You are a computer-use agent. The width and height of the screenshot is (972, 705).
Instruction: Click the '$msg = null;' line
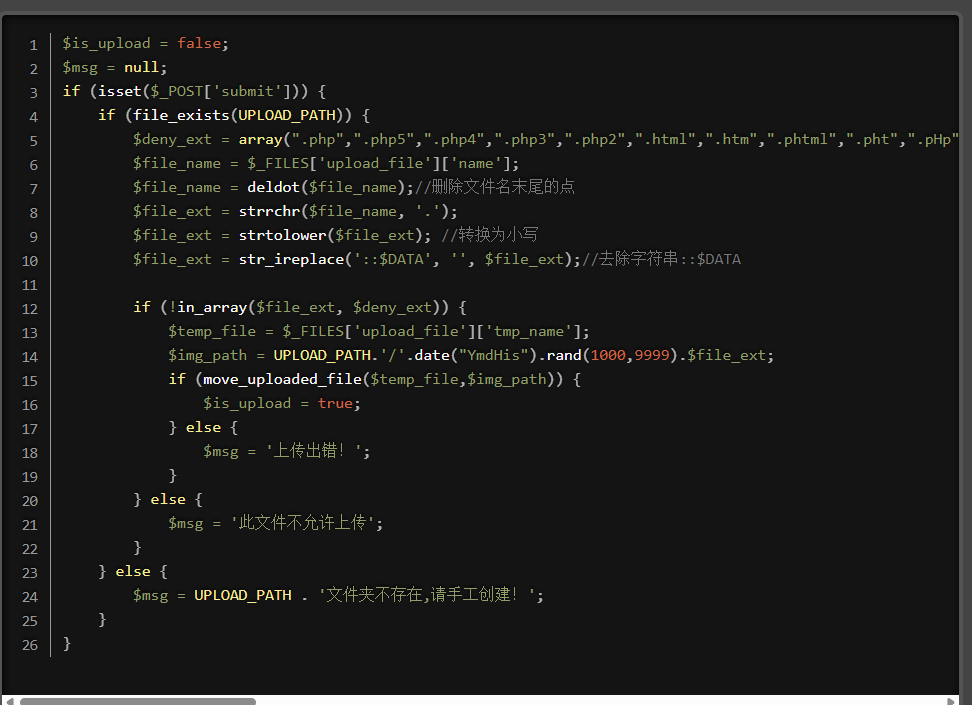click(x=115, y=68)
